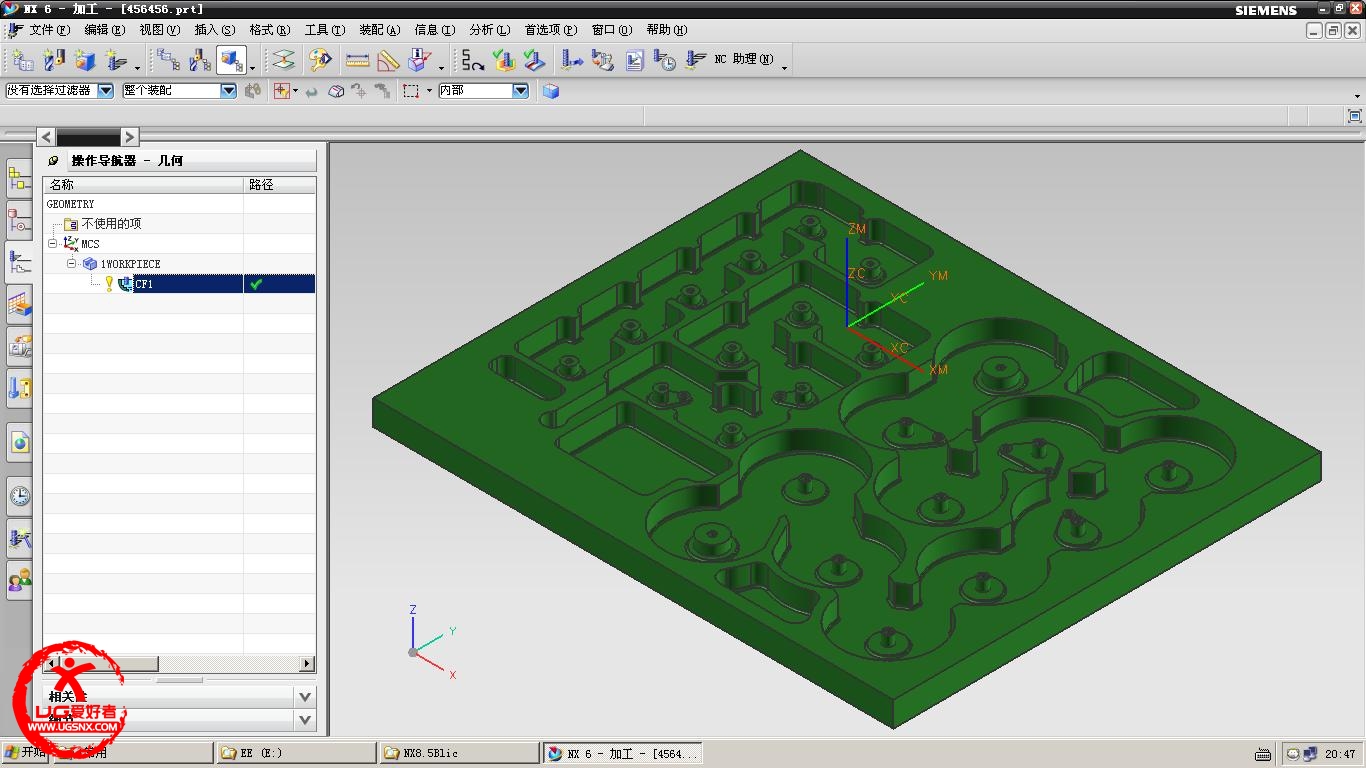Click the Create Program toolbar icon
This screenshot has width=1366, height=768.
[23, 61]
